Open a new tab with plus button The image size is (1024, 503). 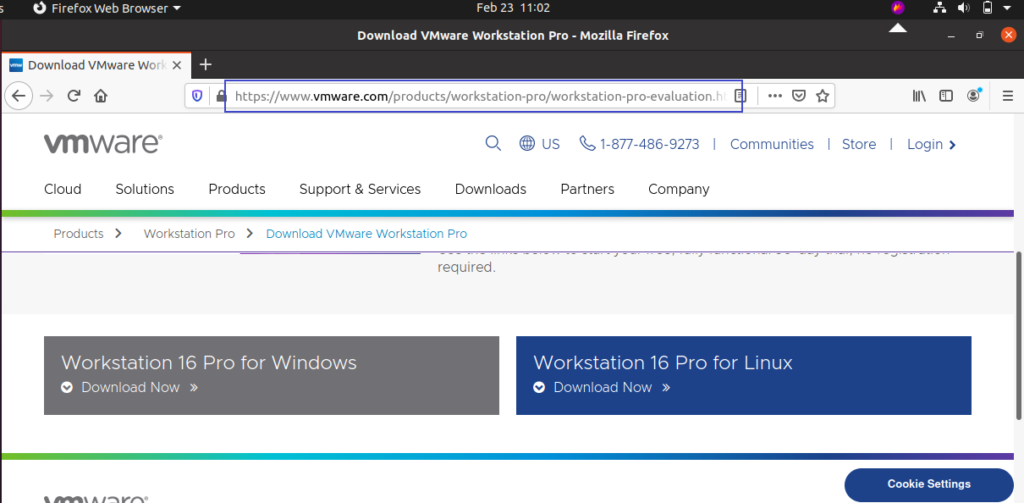[x=206, y=65]
